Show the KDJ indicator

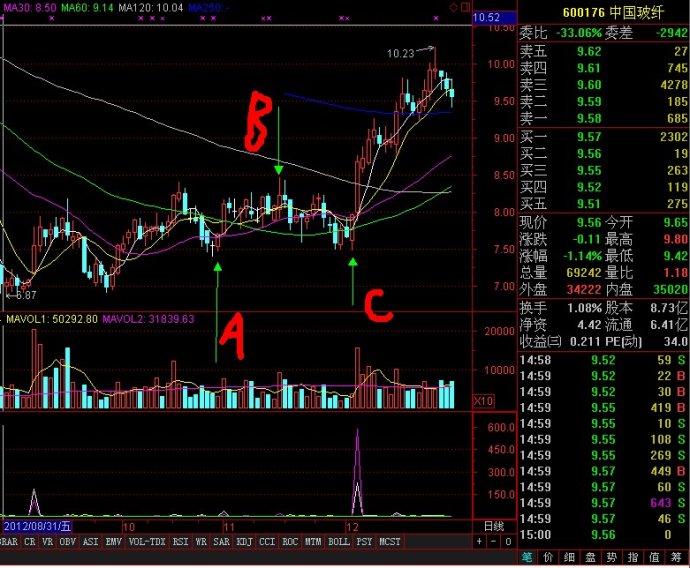244,542
